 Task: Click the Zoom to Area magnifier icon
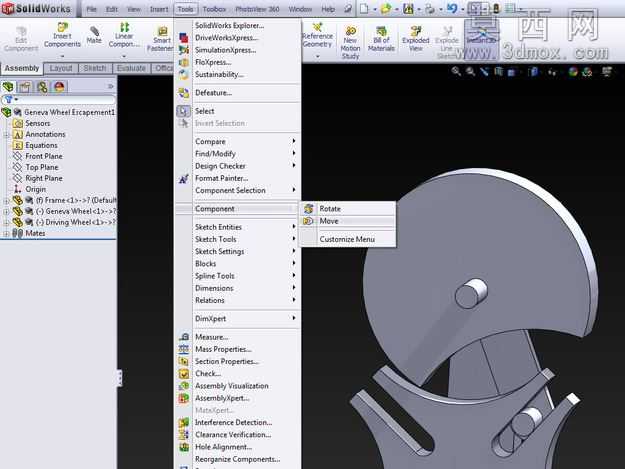(x=471, y=72)
